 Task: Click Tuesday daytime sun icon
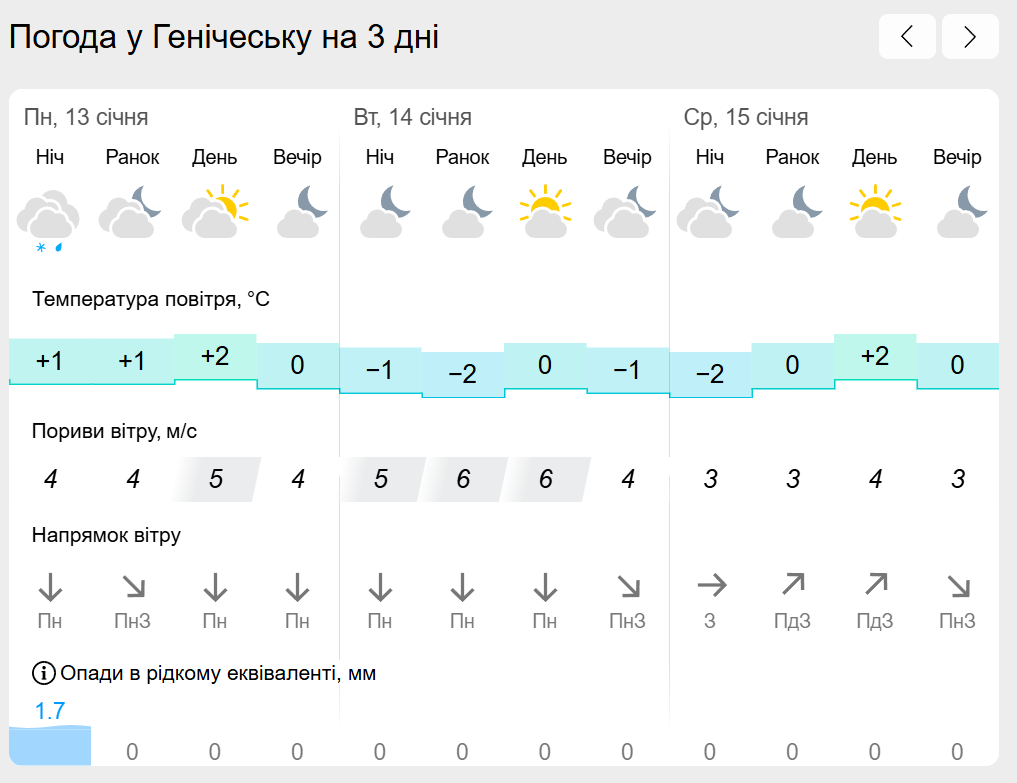click(x=545, y=211)
